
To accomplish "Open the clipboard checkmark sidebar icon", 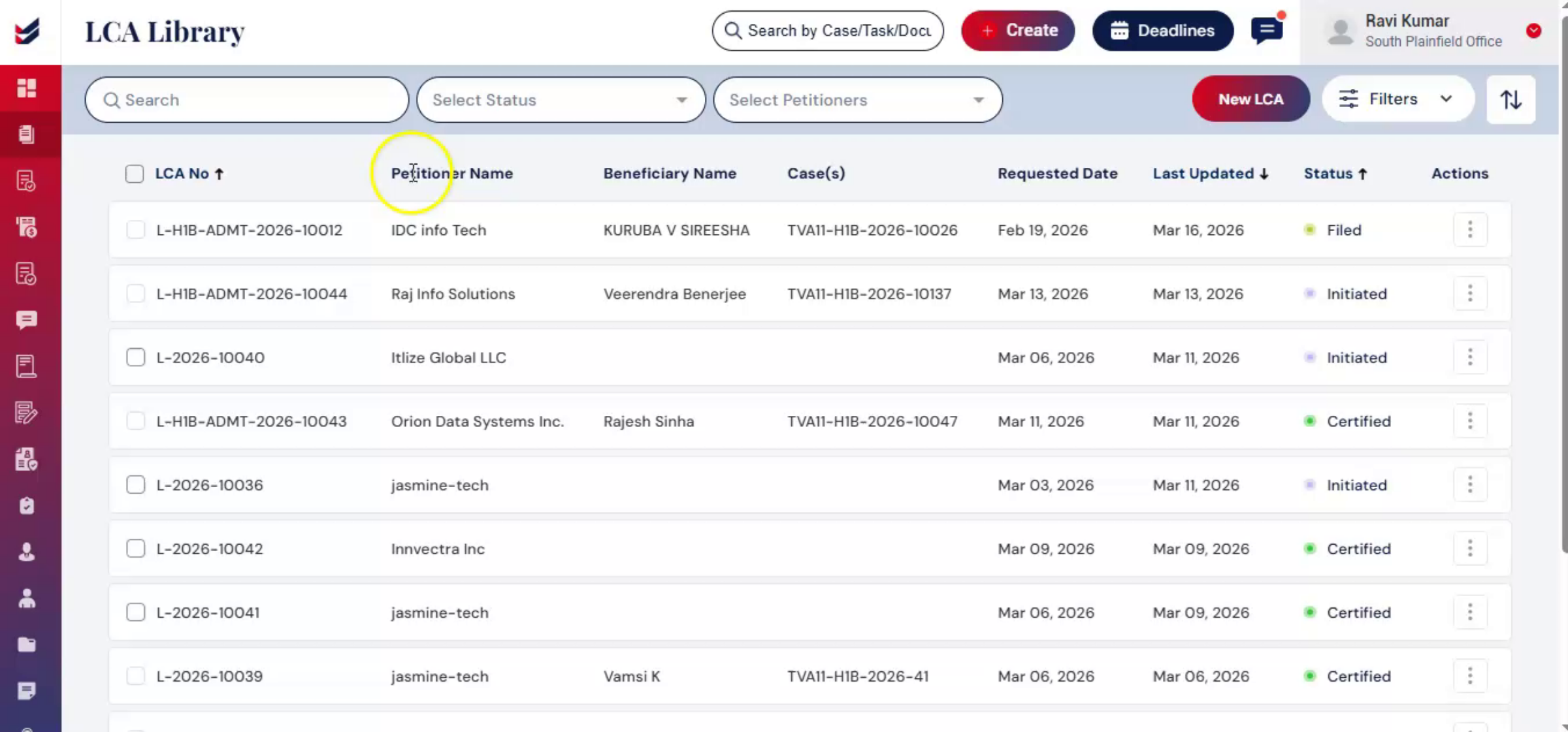I will (27, 505).
